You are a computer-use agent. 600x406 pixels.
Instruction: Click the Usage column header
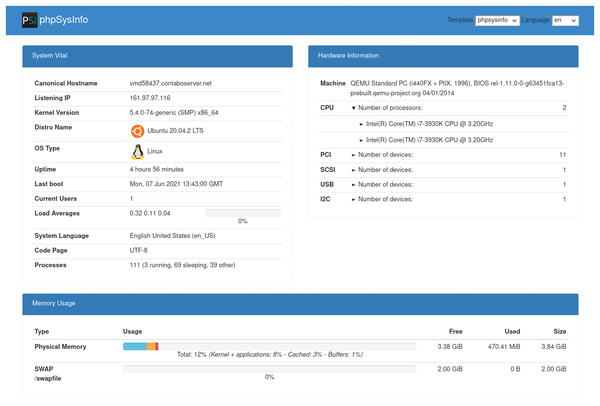pos(132,332)
